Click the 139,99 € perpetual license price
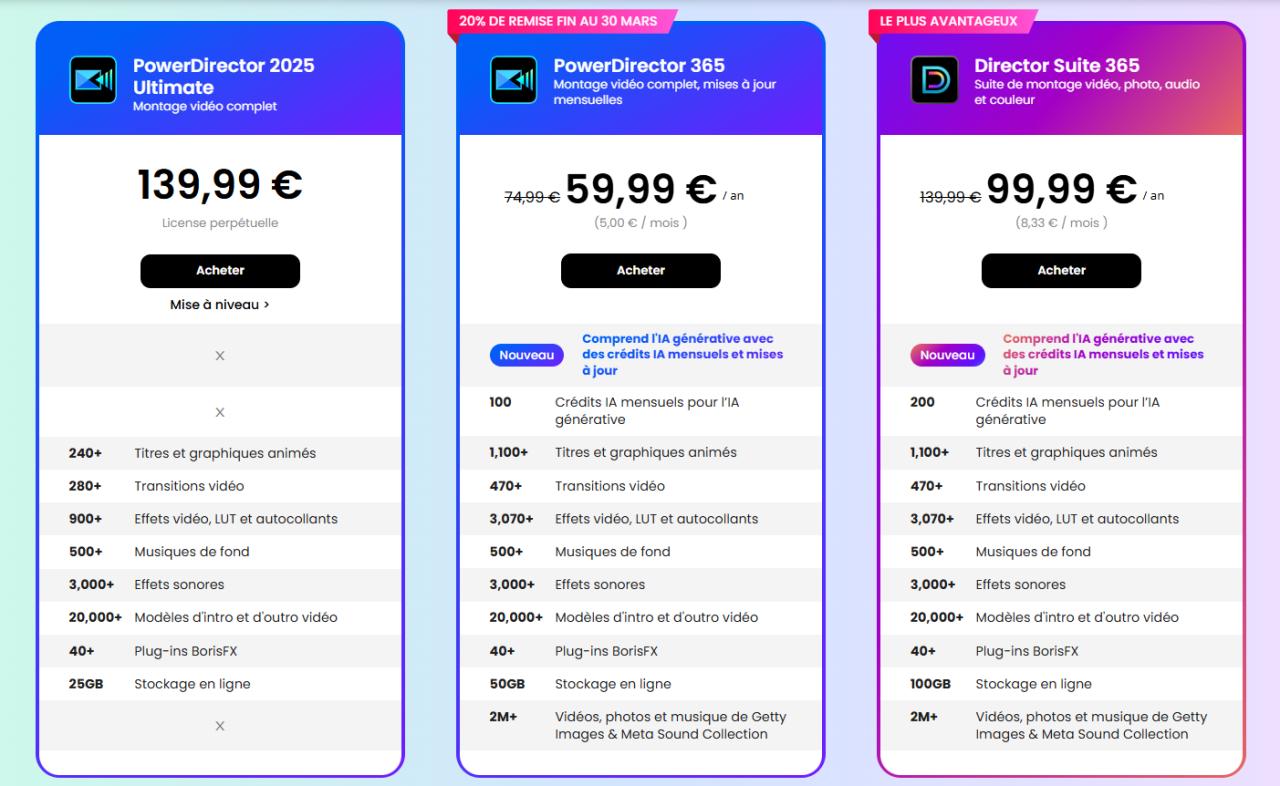1280x786 pixels. tap(220, 185)
